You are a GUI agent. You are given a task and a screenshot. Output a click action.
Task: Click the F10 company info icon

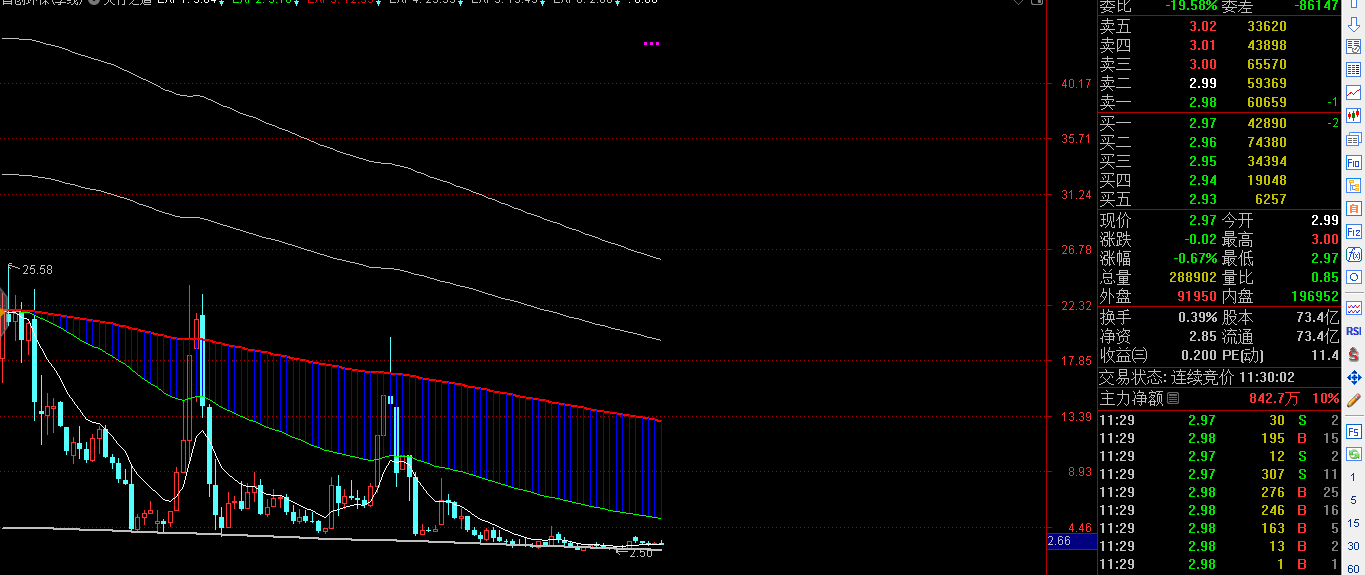tap(1354, 162)
